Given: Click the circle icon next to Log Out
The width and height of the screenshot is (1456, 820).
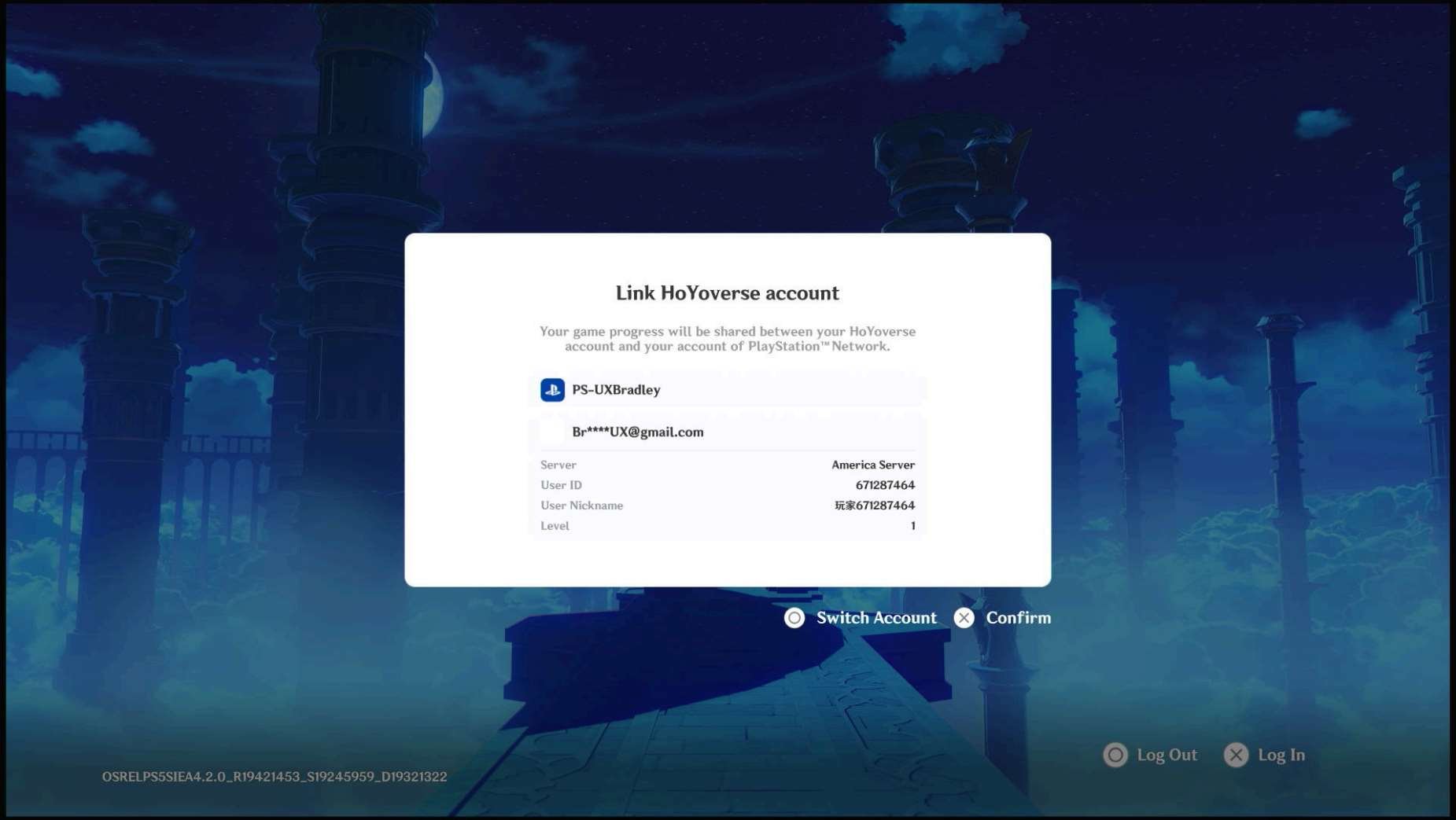Looking at the screenshot, I should [x=1115, y=755].
